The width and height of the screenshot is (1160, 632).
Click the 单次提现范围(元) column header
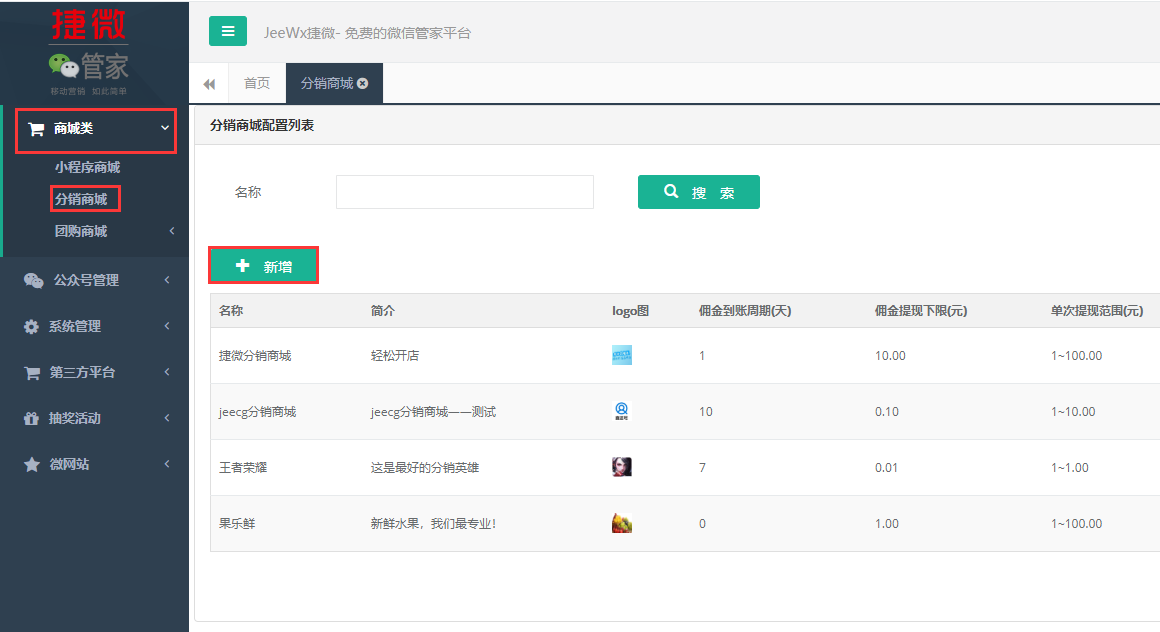[x=1097, y=311]
